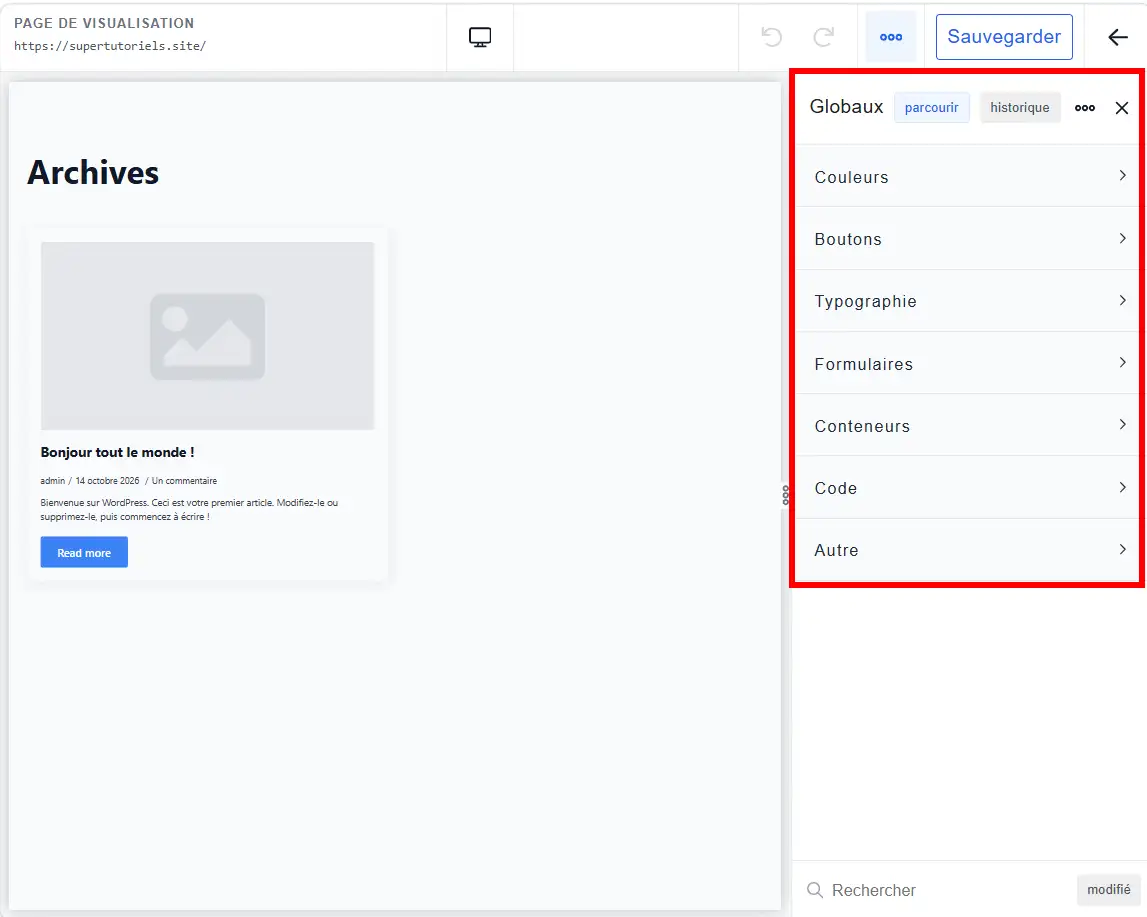The height and width of the screenshot is (917, 1147).
Task: Click the admin author link
Action: pyautogui.click(x=53, y=480)
